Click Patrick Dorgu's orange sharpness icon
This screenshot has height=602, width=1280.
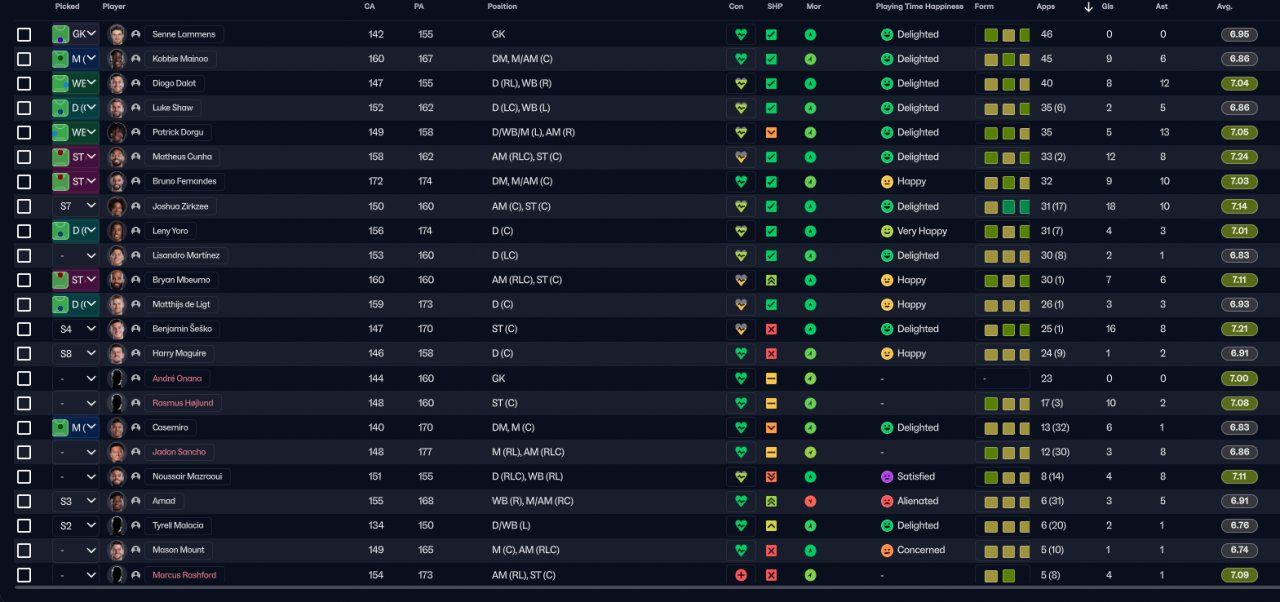[771, 132]
